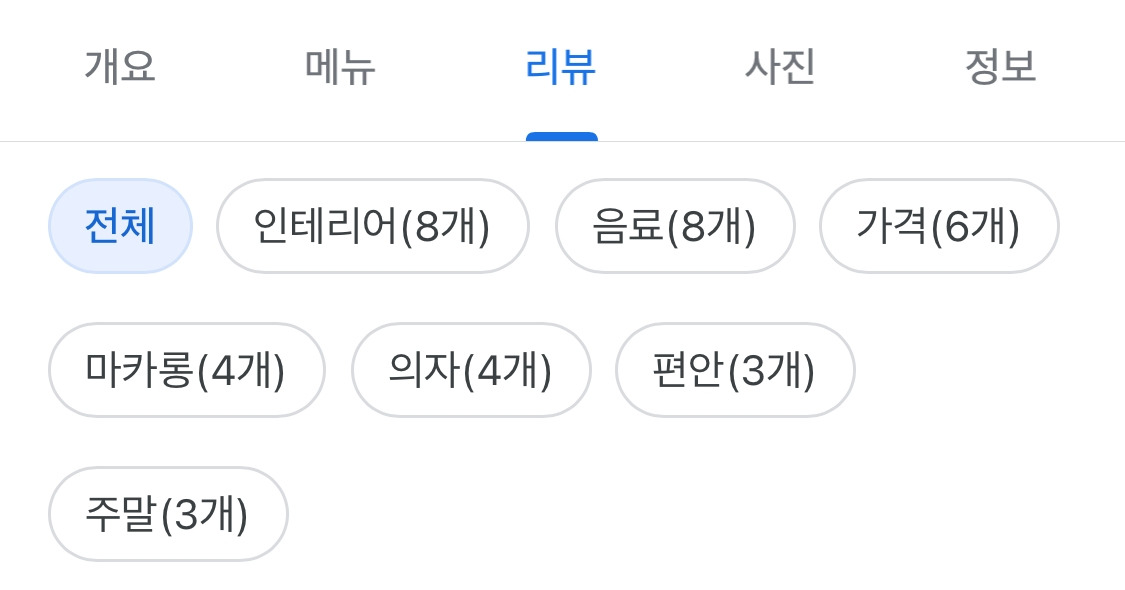Click the highlighted 리뷰 tab label
Screen dimensions: 1125x590
point(562,68)
